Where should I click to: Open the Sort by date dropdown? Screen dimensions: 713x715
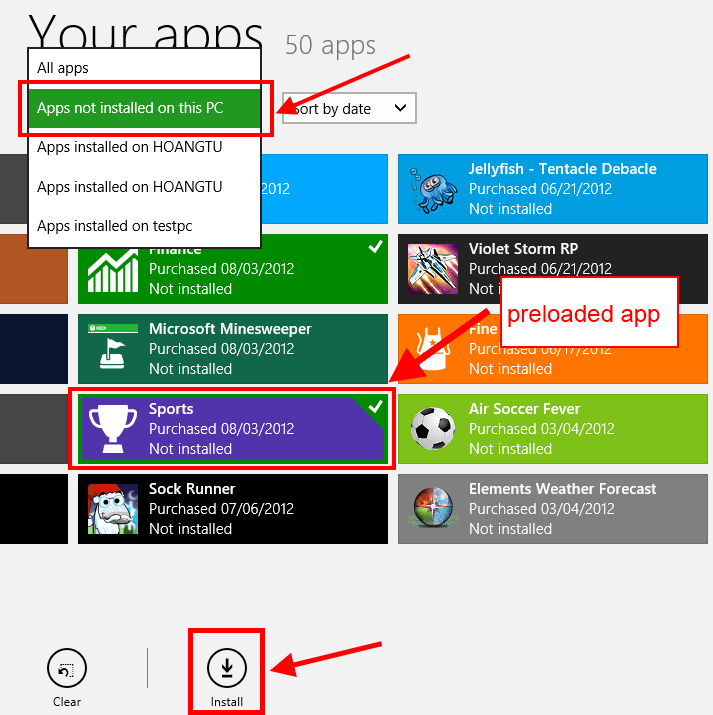coord(349,109)
